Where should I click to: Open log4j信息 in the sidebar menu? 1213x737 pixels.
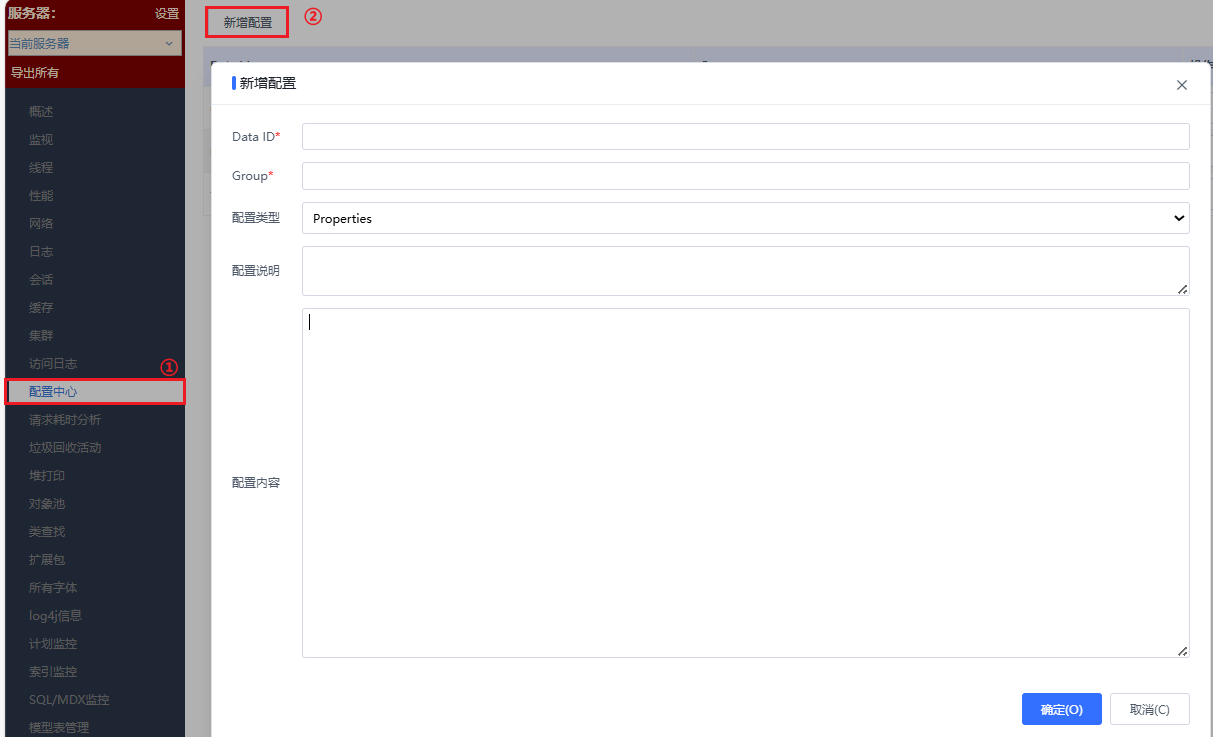pyautogui.click(x=56, y=616)
